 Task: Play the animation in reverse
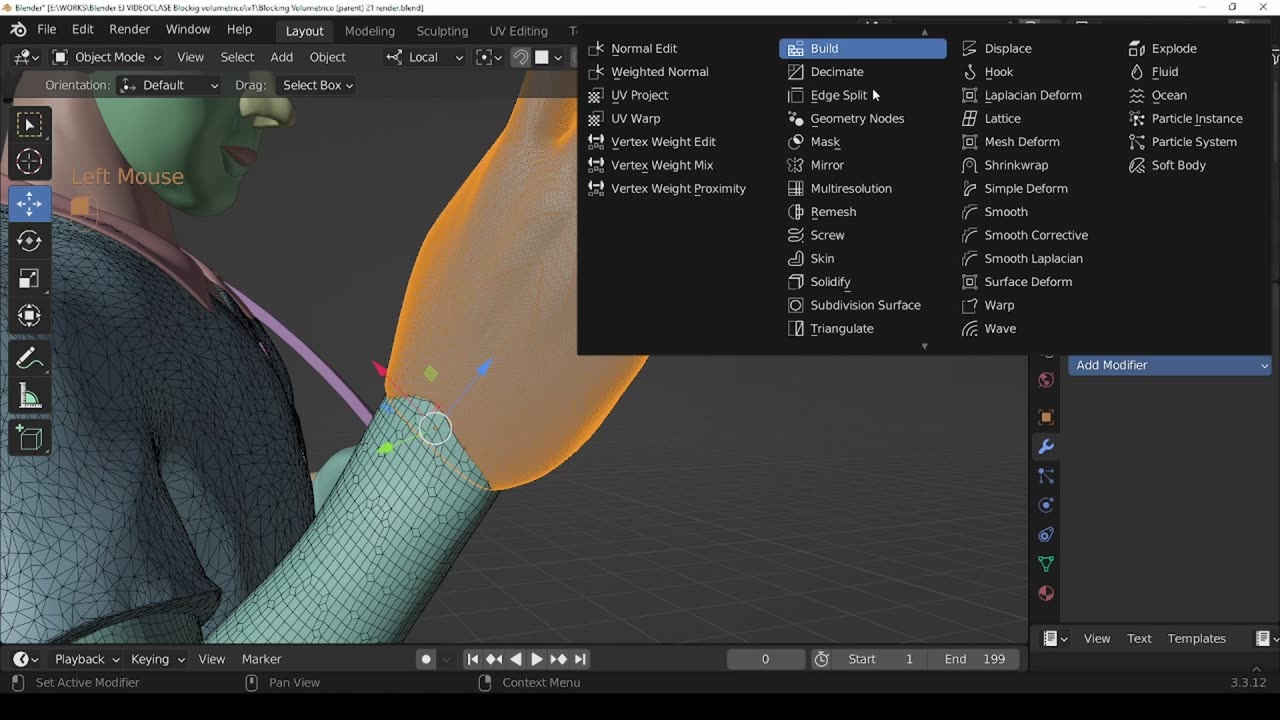click(516, 659)
